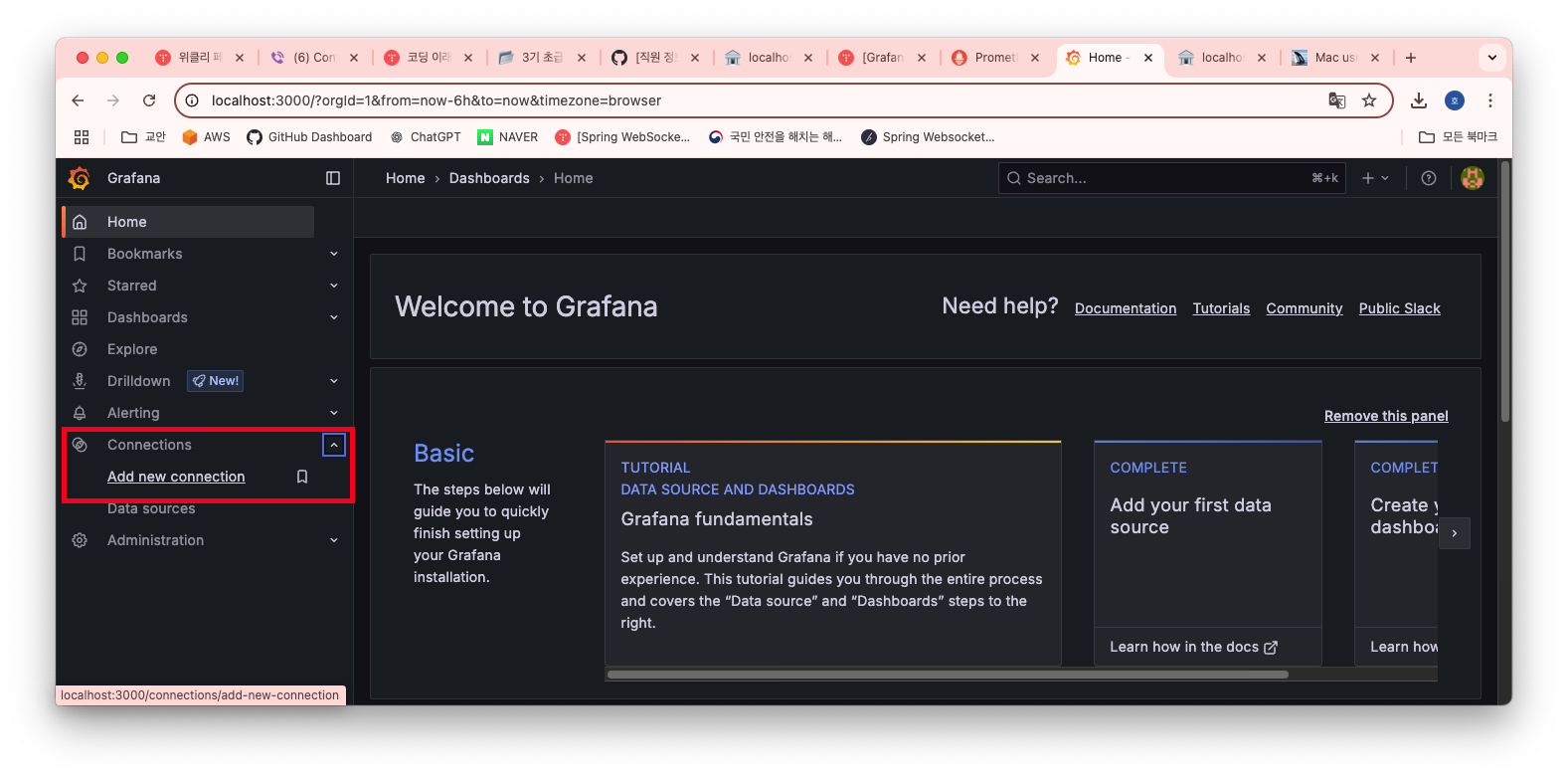Open Data sources in sidebar

coord(151,508)
